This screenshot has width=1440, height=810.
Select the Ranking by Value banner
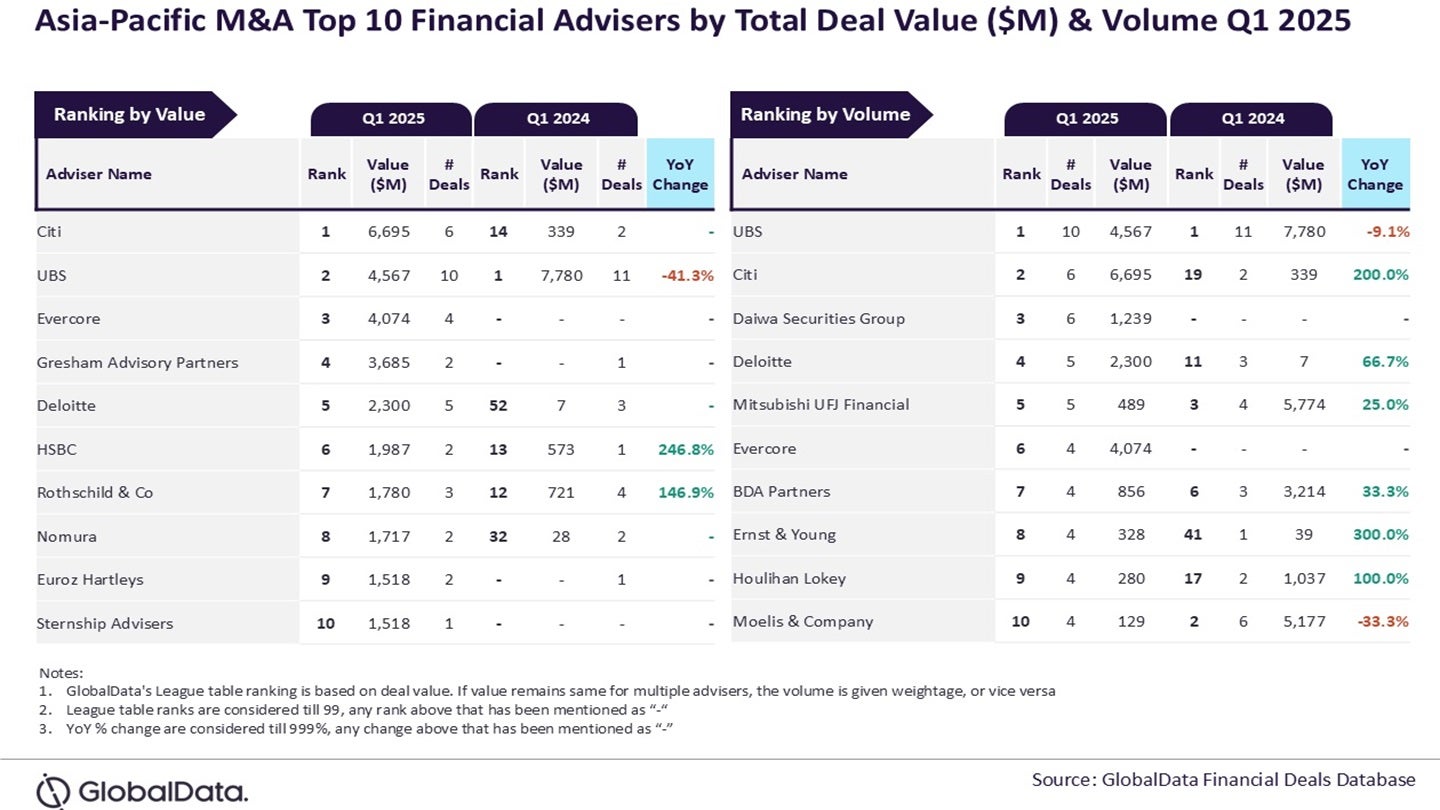tap(129, 114)
